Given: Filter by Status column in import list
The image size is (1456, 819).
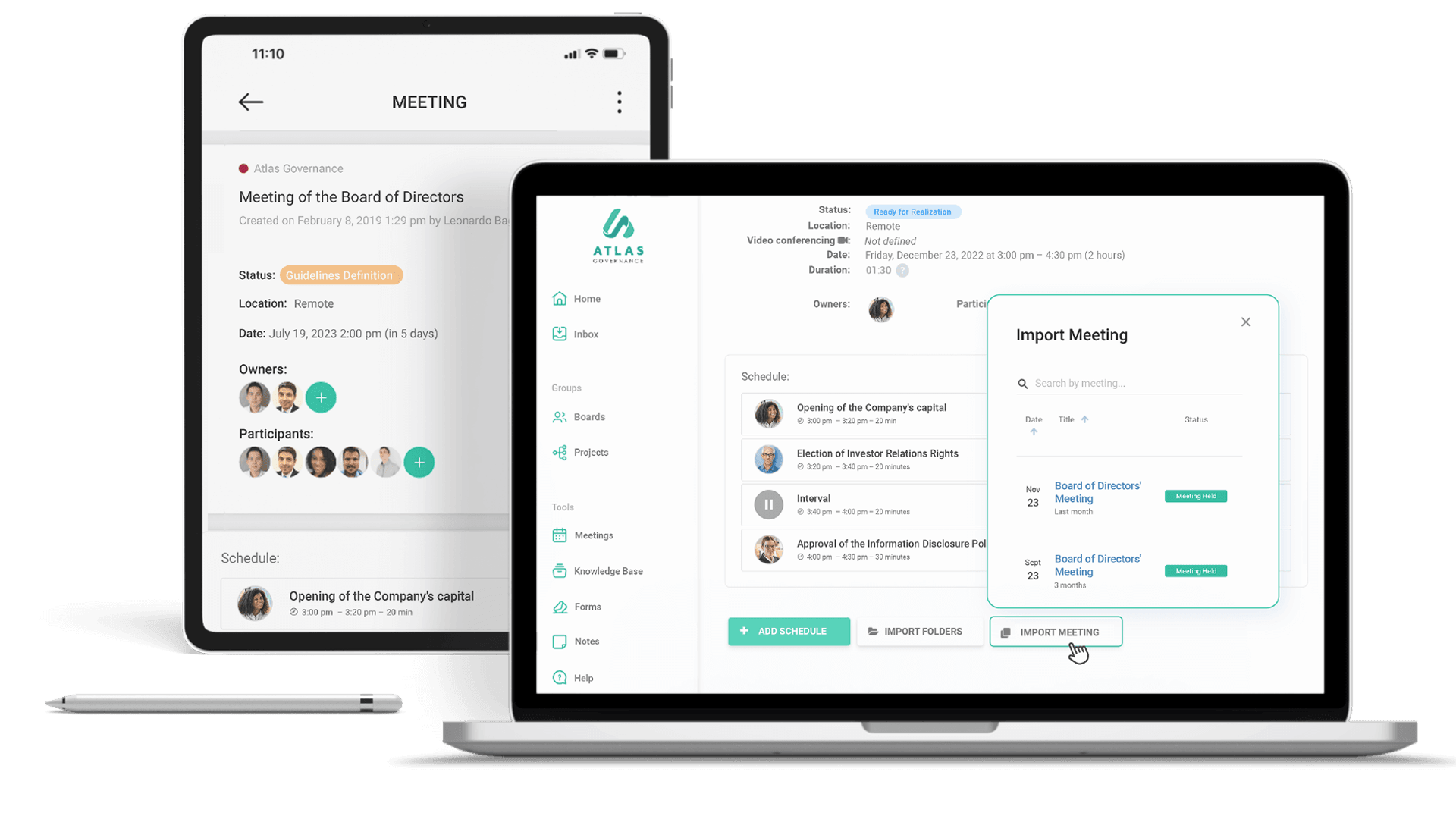Looking at the screenshot, I should (x=1195, y=419).
